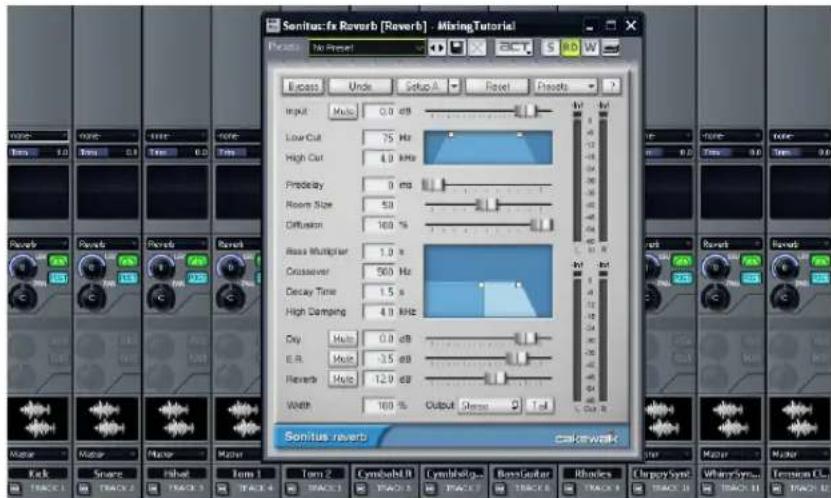Open the Output Stereo dropdown

tap(490, 406)
